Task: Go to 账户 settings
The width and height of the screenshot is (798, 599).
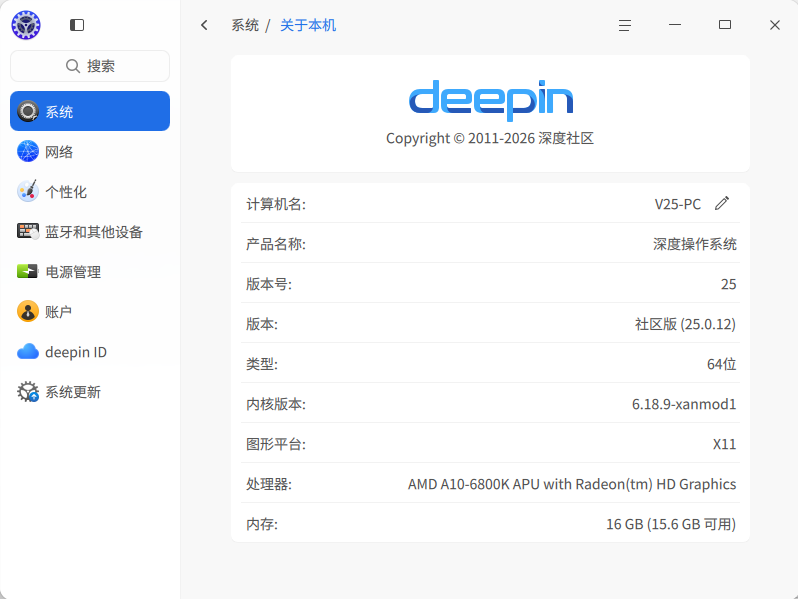Action: click(x=90, y=311)
